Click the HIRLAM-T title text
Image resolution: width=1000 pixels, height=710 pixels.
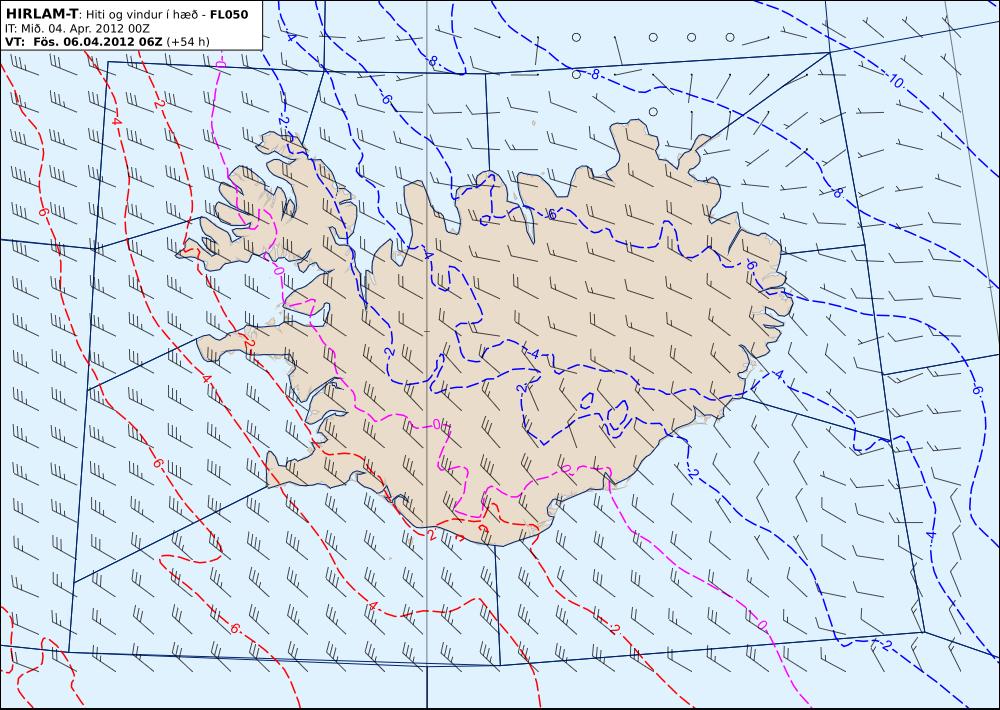41,14
